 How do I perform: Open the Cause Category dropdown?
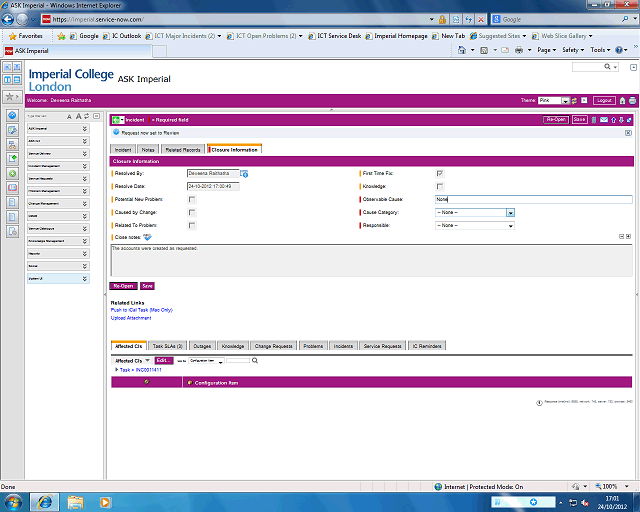pyautogui.click(x=475, y=212)
